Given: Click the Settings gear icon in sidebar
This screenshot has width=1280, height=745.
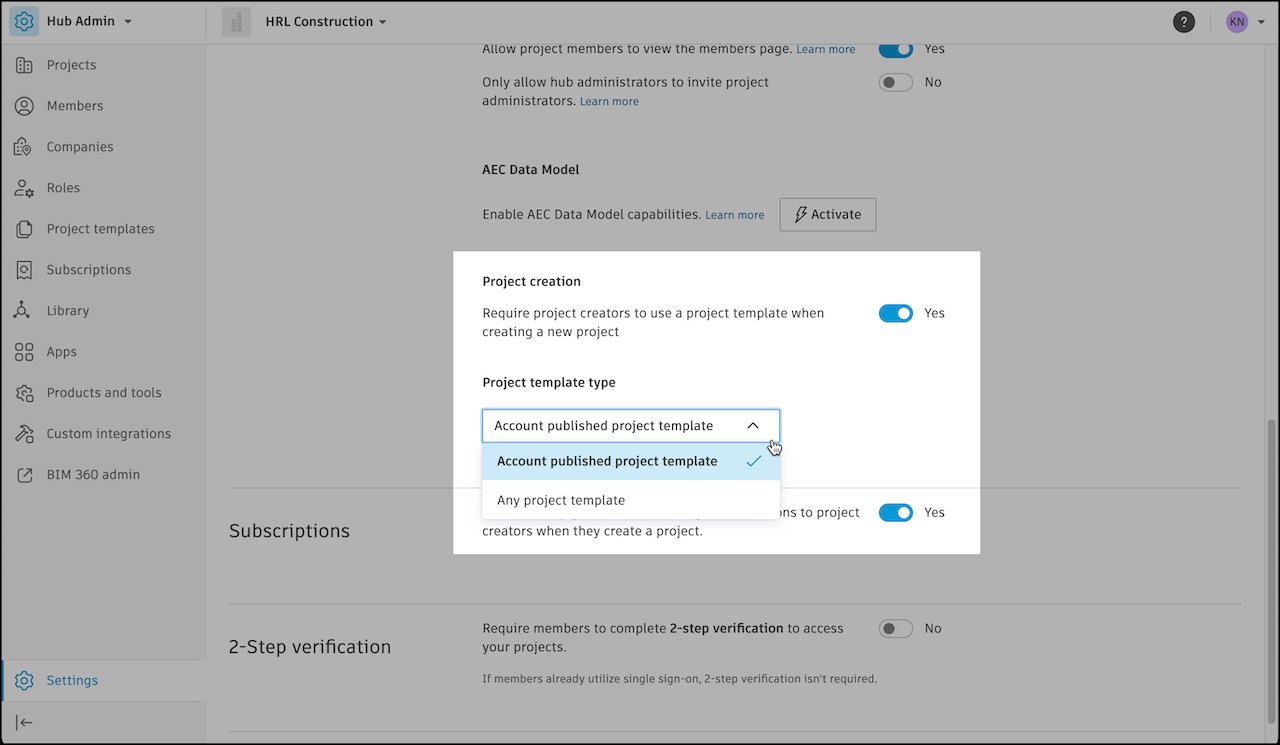Looking at the screenshot, I should [x=24, y=681].
